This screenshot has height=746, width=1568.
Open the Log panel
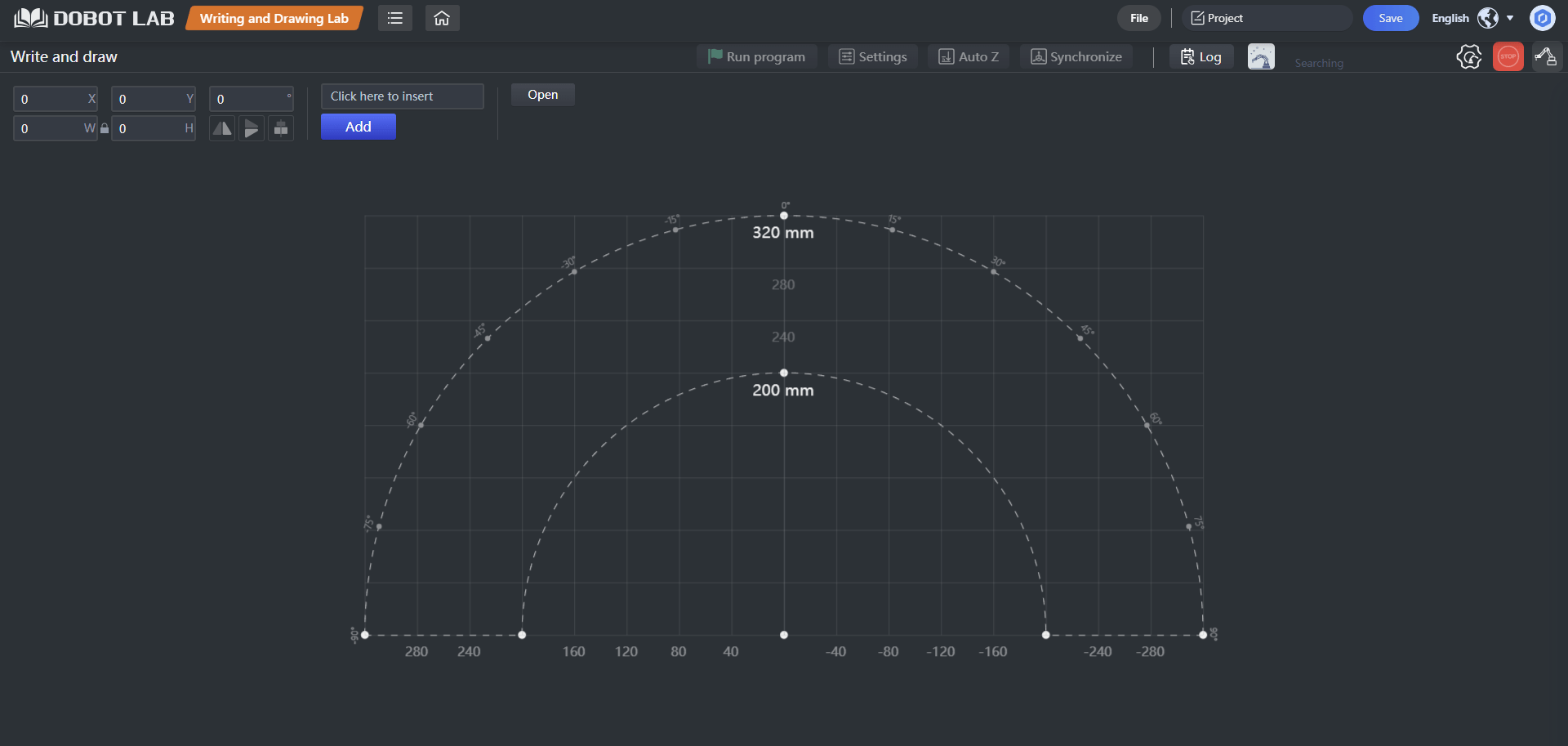click(1201, 56)
